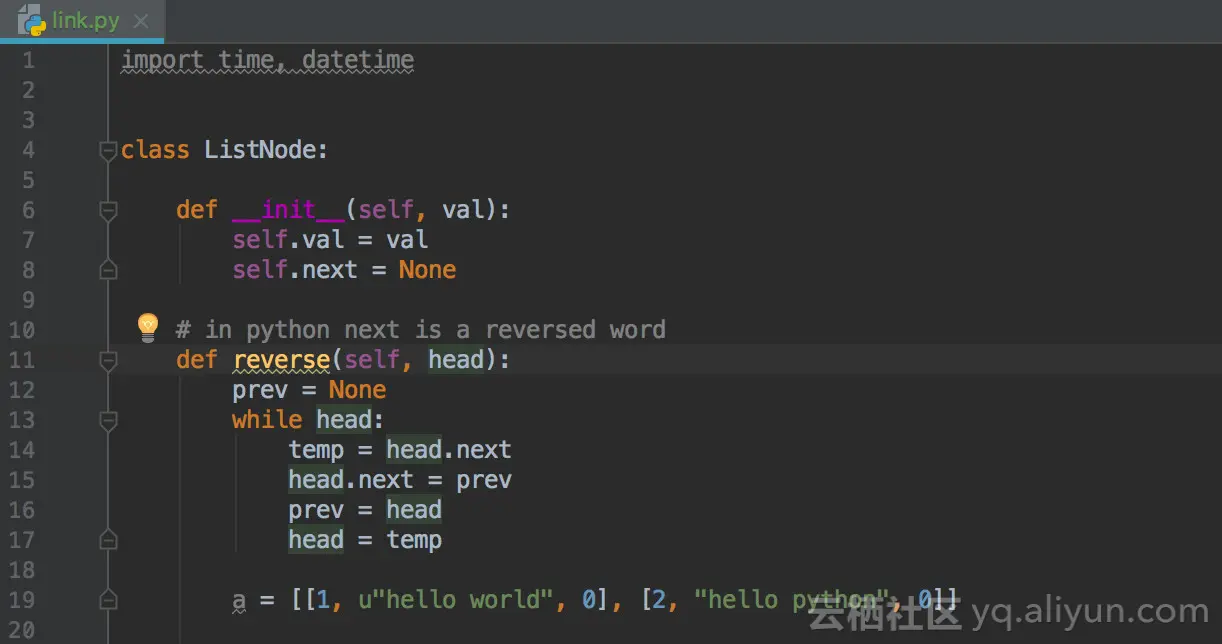Click the underlined 'reverse' function name
1222x644 pixels.
pos(281,360)
